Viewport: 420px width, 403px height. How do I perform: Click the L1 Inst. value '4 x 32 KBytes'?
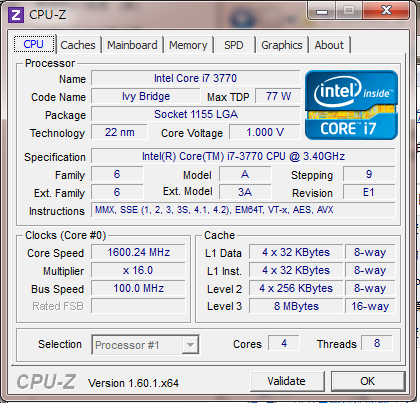(296, 270)
